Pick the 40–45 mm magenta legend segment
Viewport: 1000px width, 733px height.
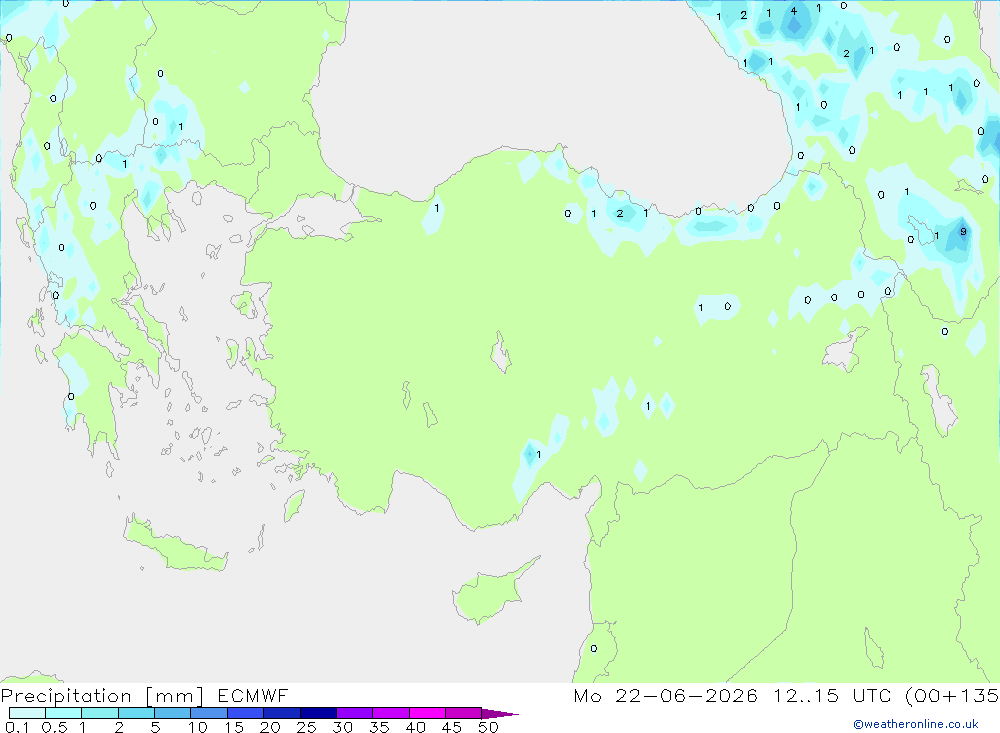(427, 713)
